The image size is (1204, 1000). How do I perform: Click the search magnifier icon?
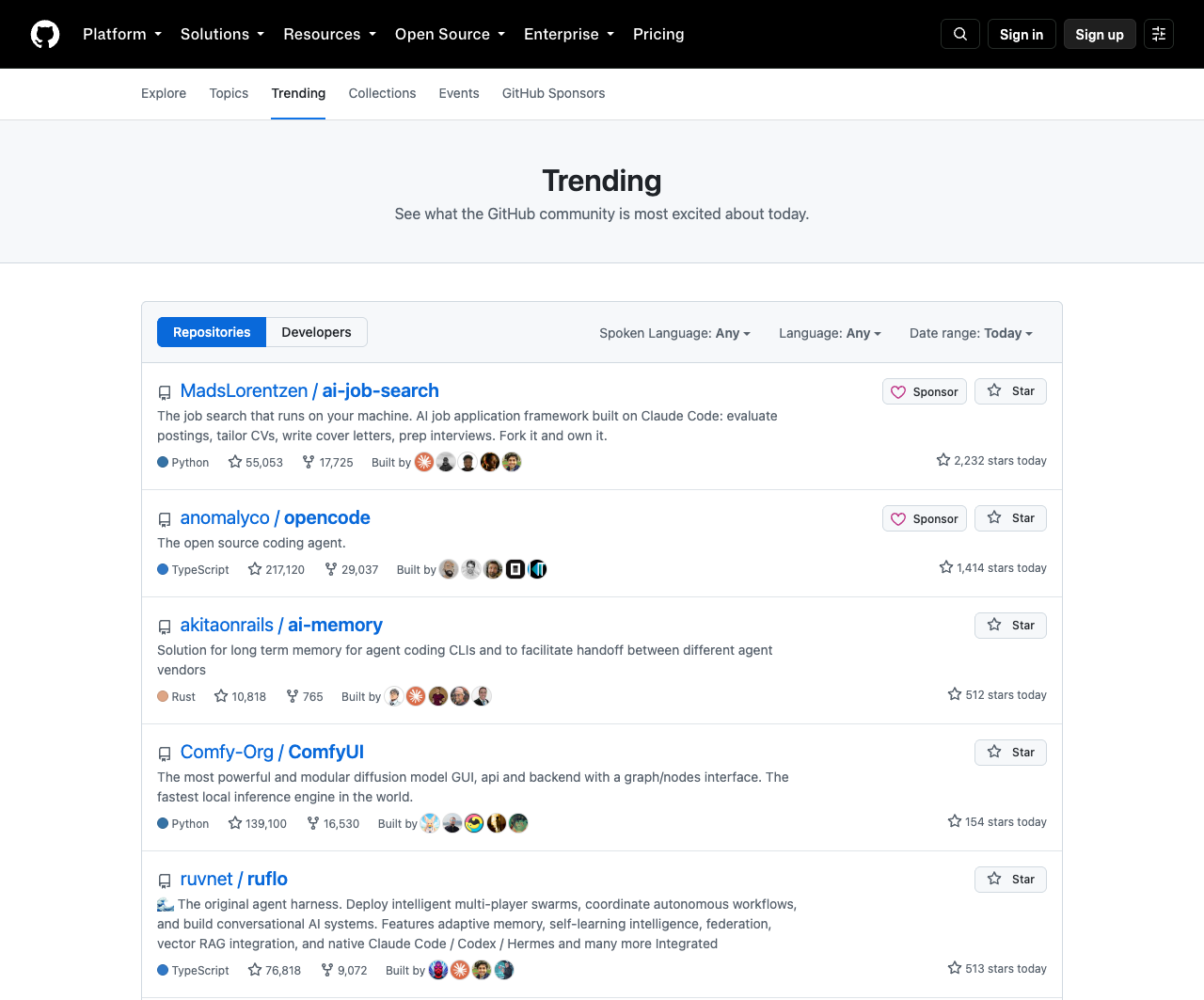[x=960, y=34]
